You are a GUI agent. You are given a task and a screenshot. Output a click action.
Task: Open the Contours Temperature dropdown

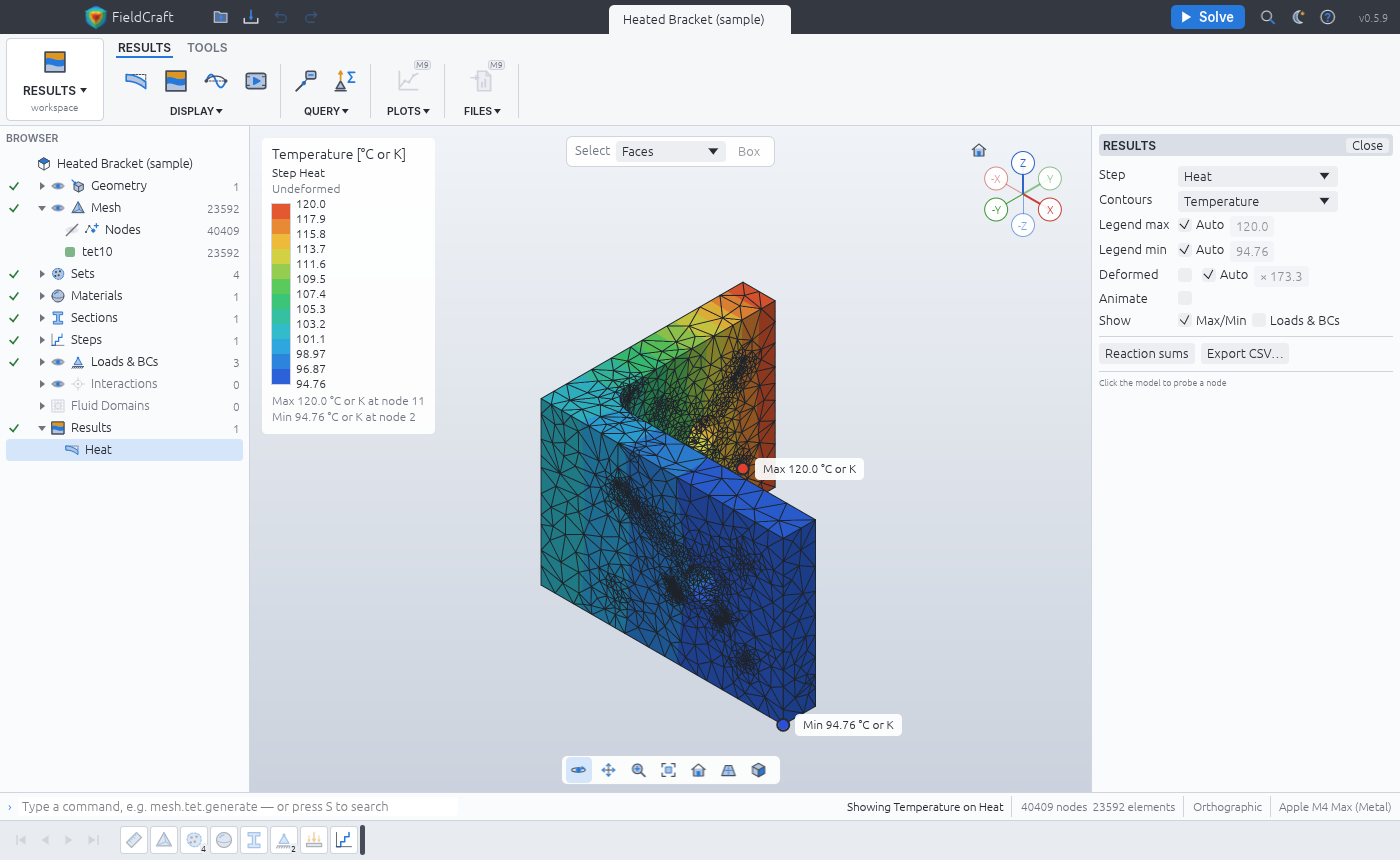pos(1257,201)
